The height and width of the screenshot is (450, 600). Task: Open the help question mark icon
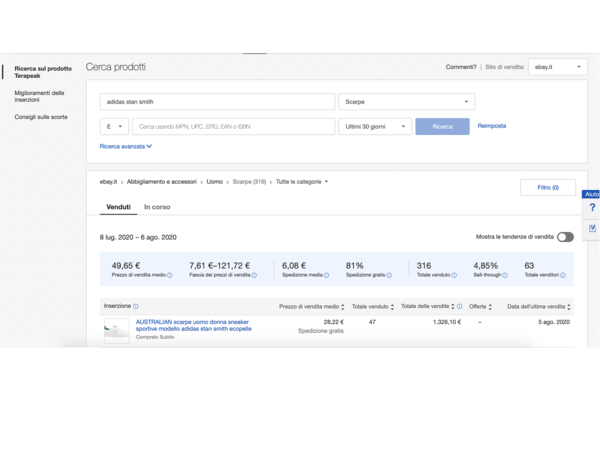(592, 207)
